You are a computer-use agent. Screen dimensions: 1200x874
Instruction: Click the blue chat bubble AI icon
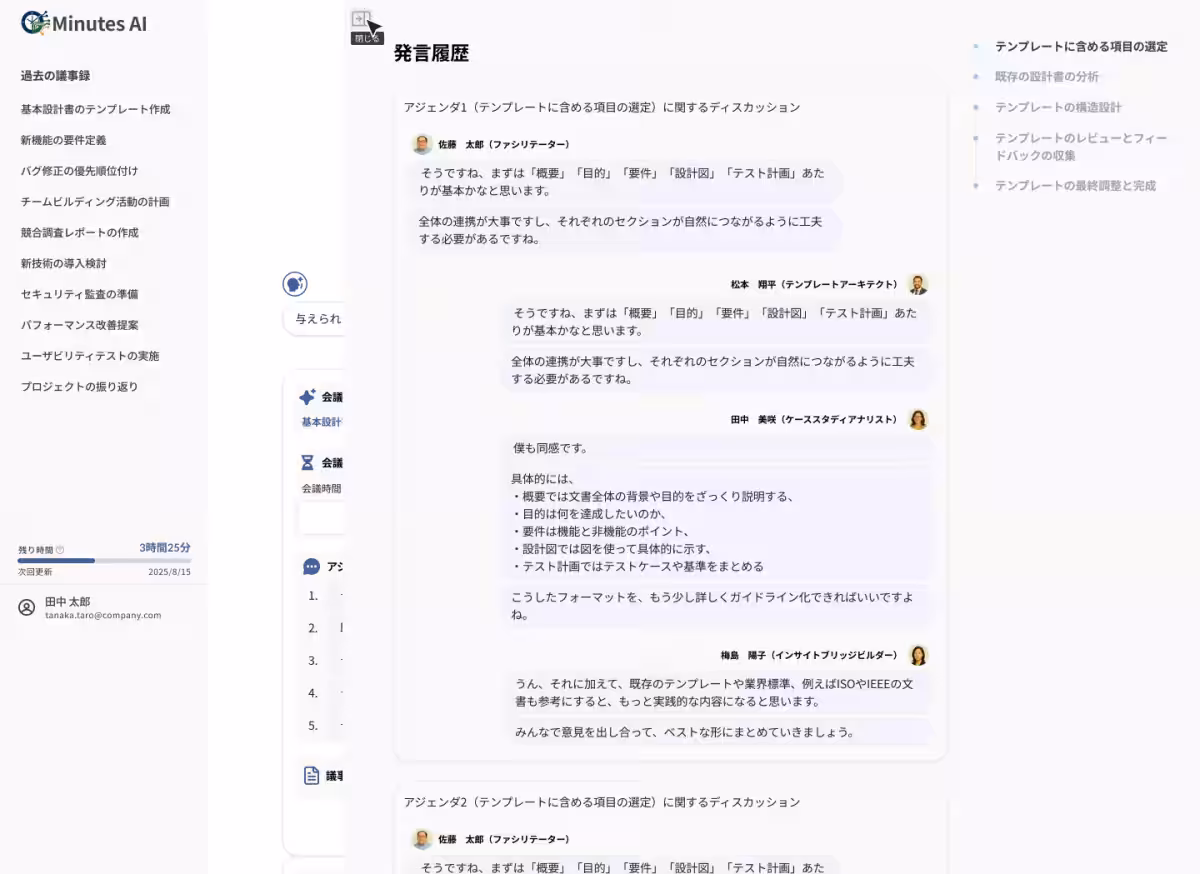(x=294, y=284)
